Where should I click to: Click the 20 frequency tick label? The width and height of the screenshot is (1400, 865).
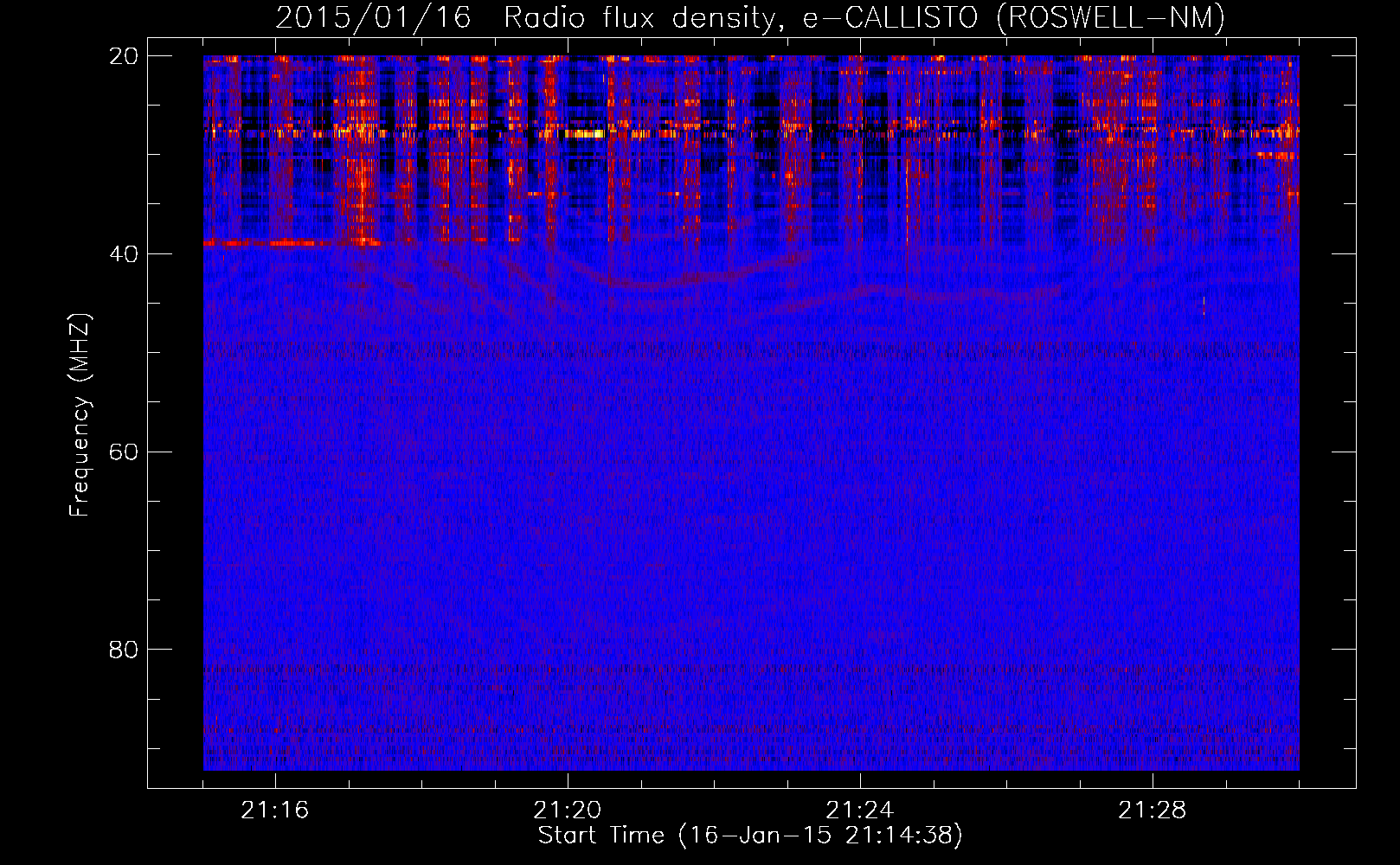pos(124,56)
